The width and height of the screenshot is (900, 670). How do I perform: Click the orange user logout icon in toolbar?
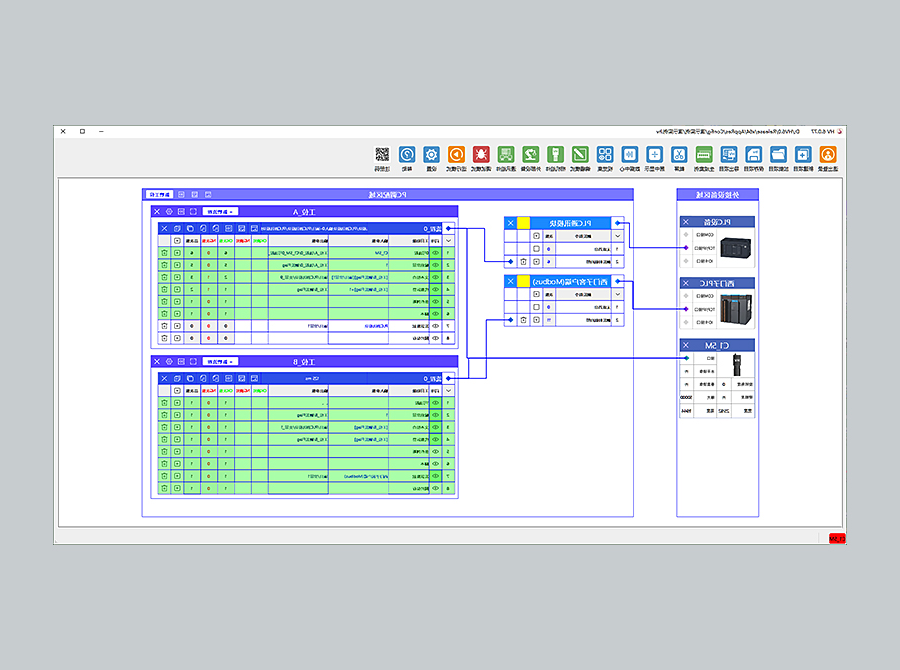tap(828, 154)
